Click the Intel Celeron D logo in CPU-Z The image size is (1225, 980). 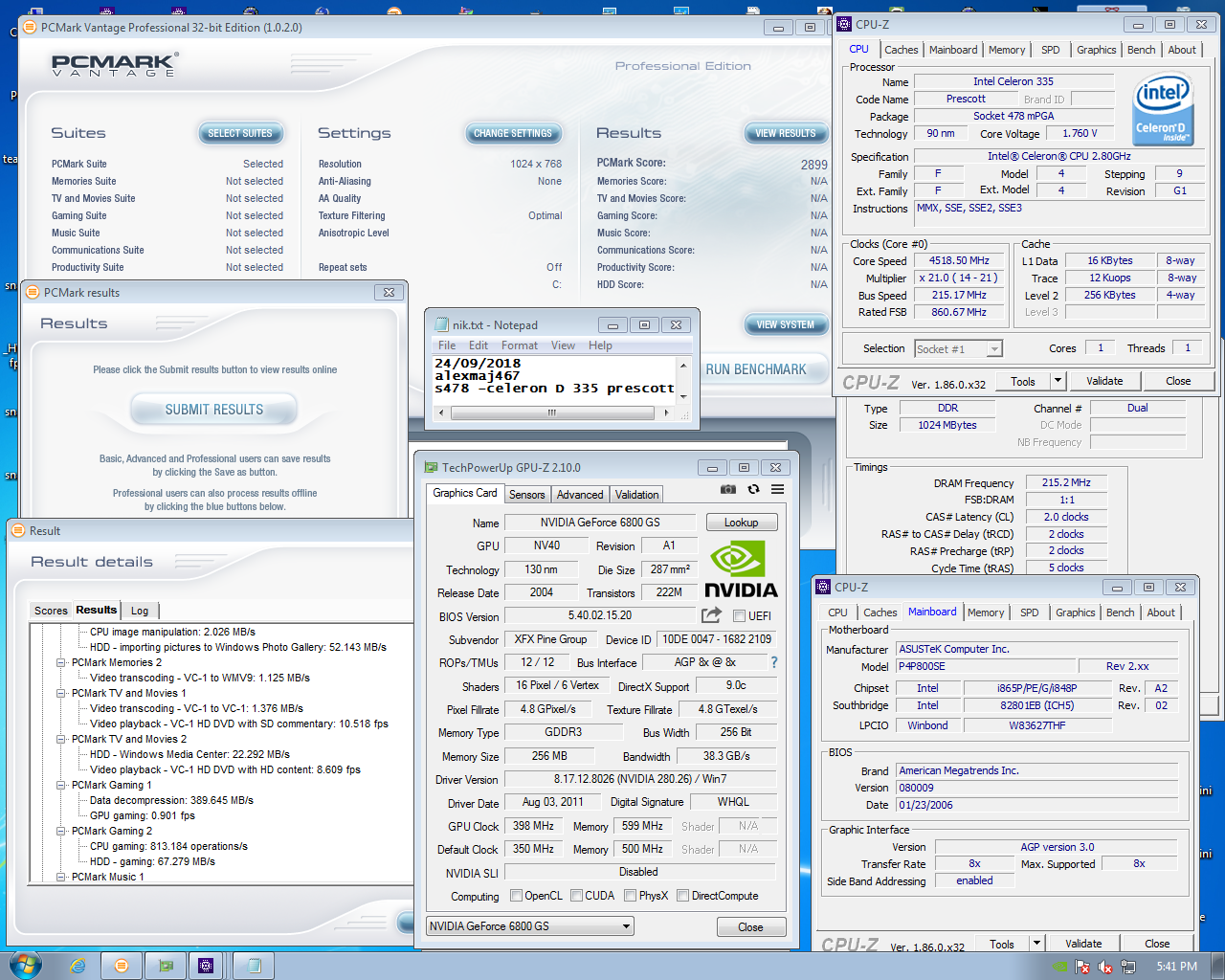tap(1162, 110)
